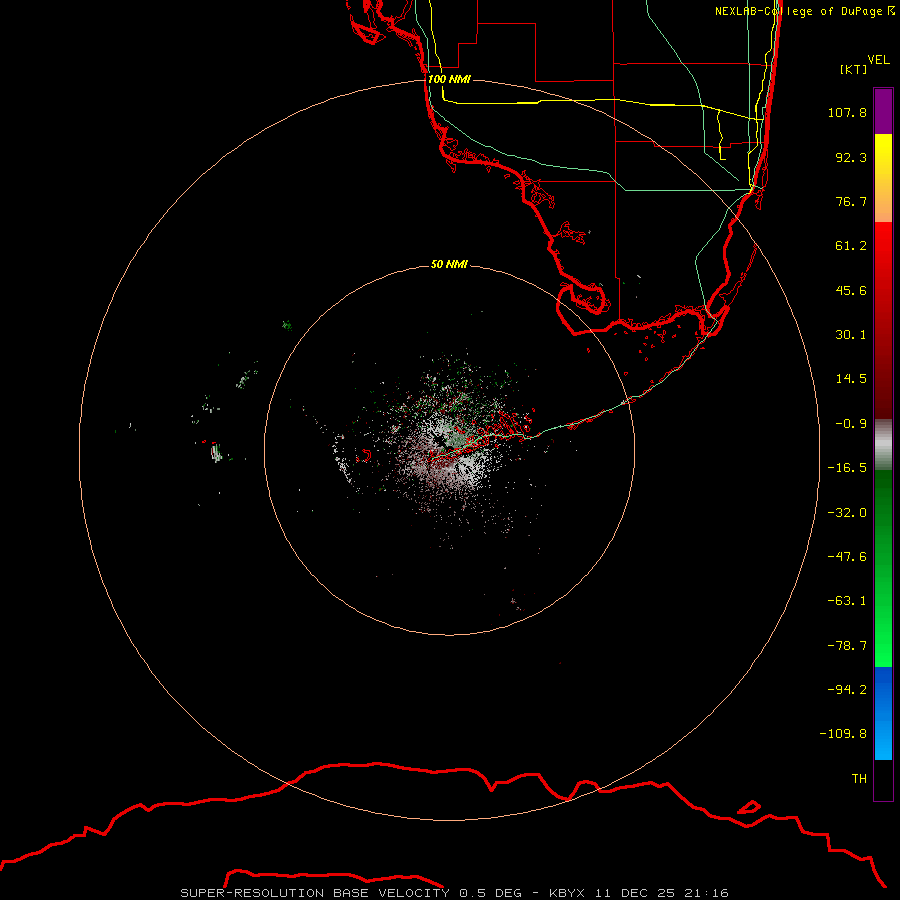This screenshot has width=900, height=900.
Task: Click the KBYX station identifier in caption
Action: (x=567, y=893)
